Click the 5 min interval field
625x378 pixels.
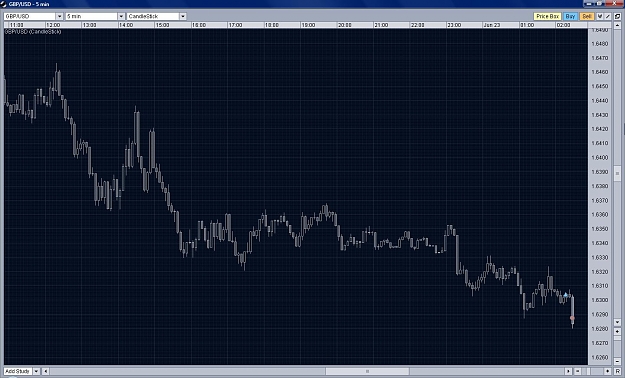coord(92,16)
